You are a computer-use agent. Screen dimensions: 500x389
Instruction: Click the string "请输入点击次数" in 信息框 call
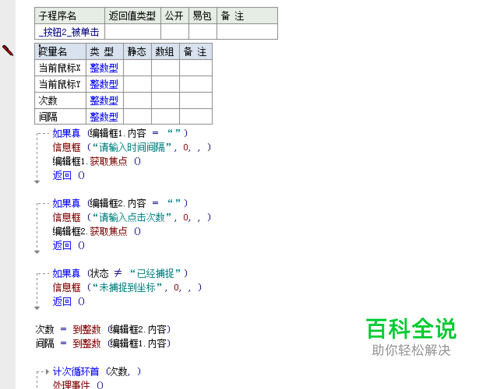click(x=132, y=217)
